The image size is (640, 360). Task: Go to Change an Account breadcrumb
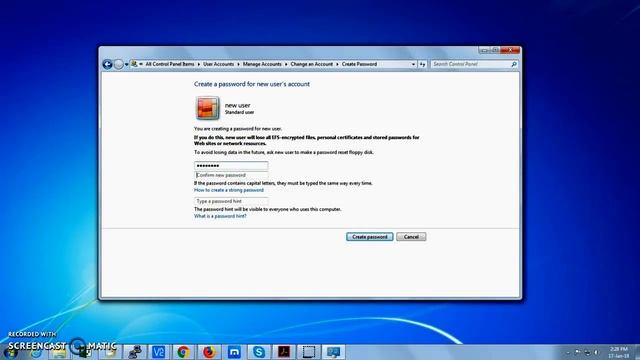tap(311, 64)
